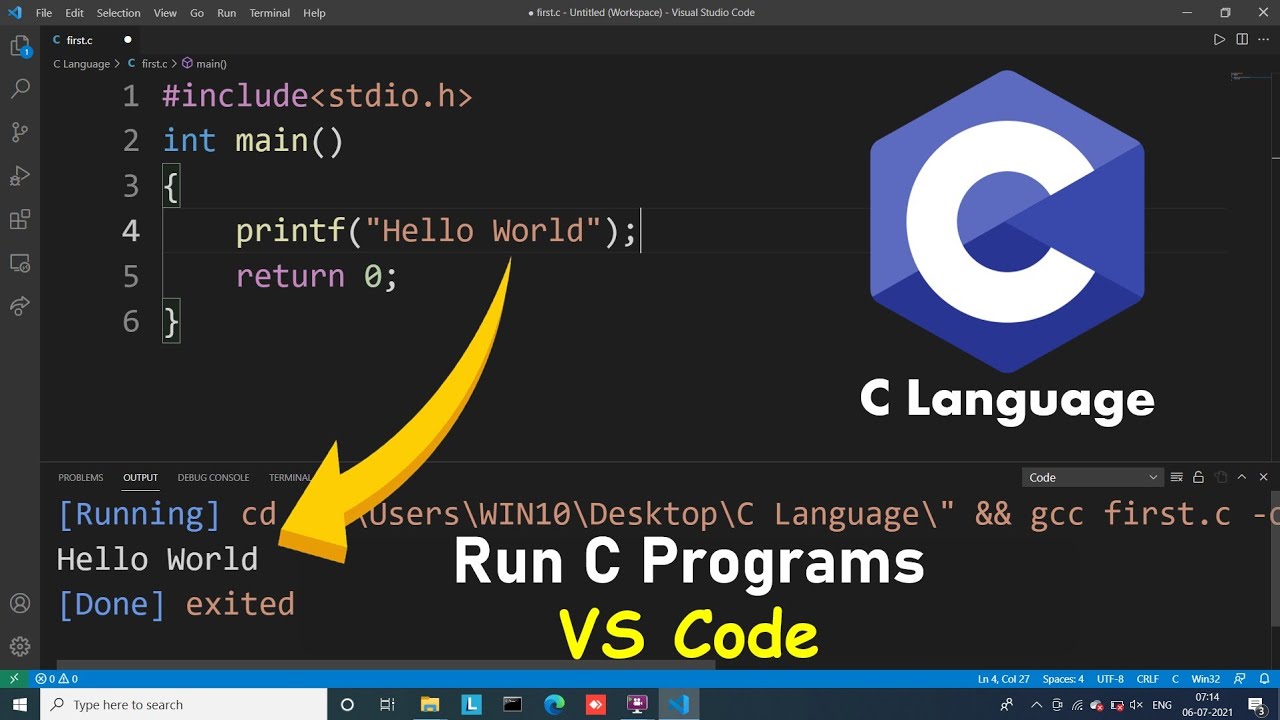
Task: Open the Explorer view in activity bar
Action: pyautogui.click(x=20, y=47)
